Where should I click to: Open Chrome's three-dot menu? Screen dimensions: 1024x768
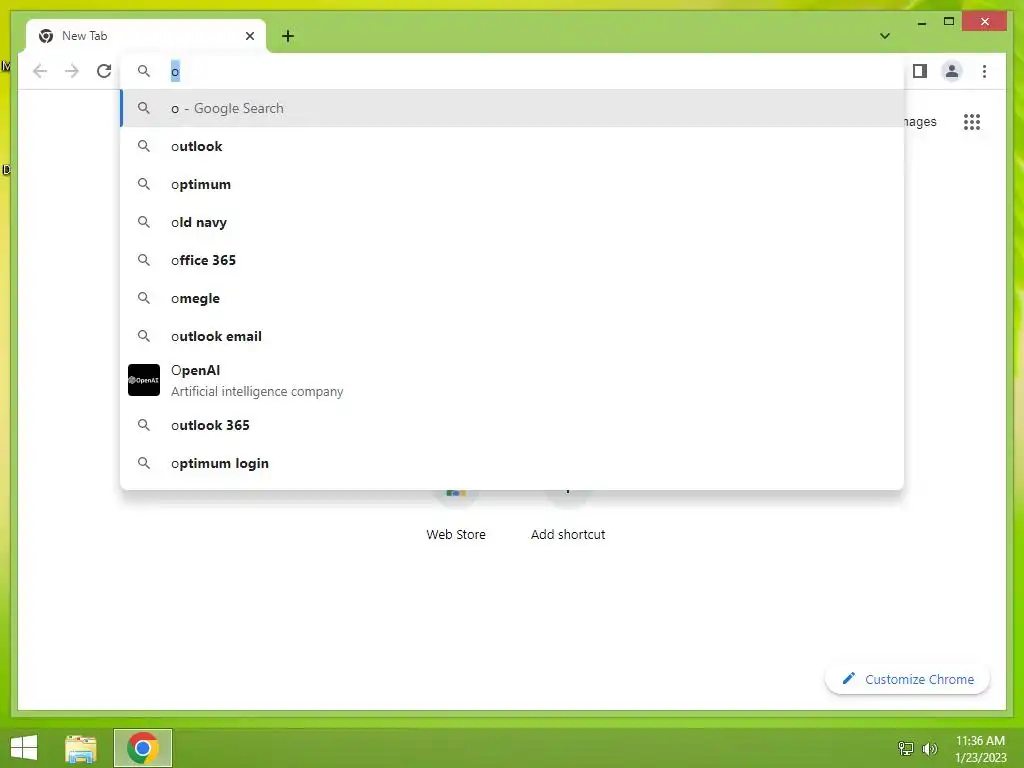(984, 71)
